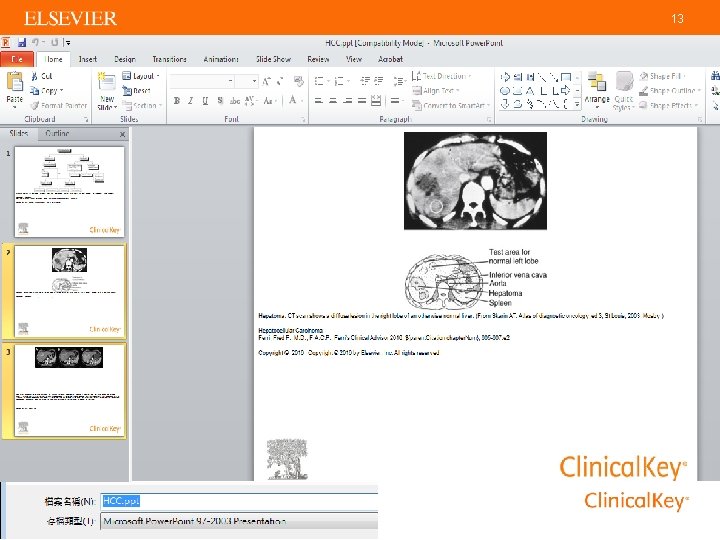Open the Font Color button
This screenshot has height=540, width=720.
pyautogui.click(x=292, y=100)
